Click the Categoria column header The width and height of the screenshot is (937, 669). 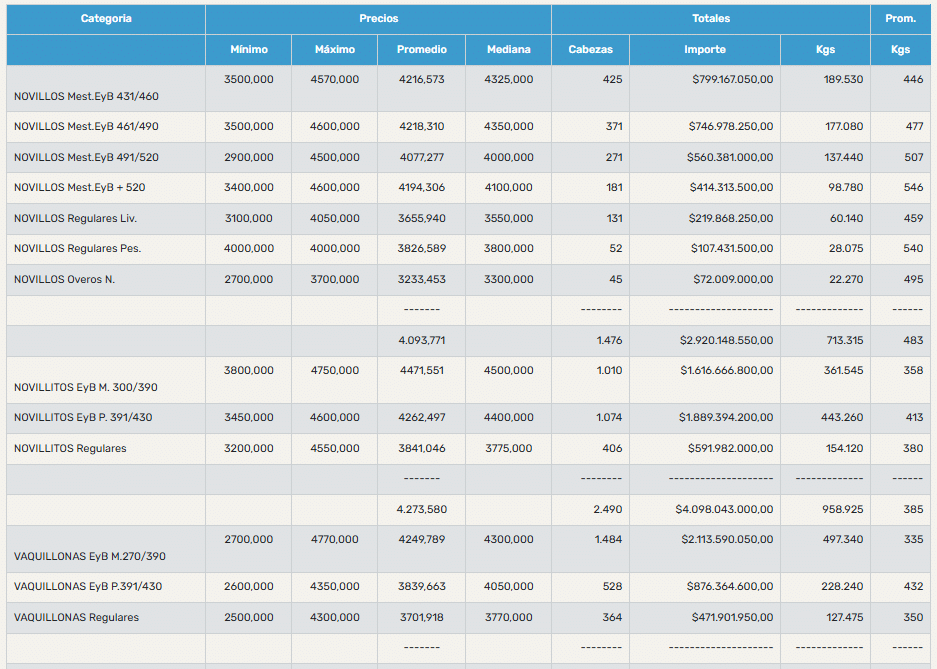pyautogui.click(x=106, y=19)
